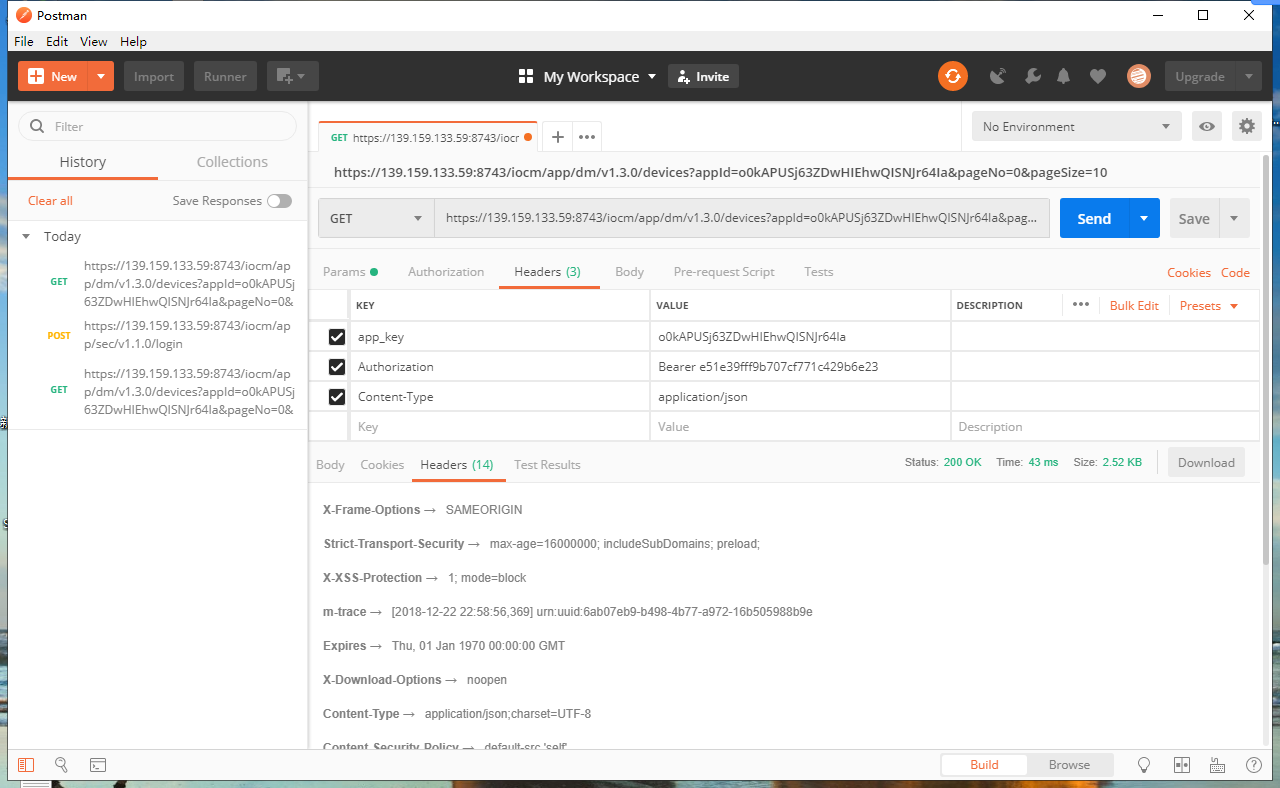The width and height of the screenshot is (1280, 788).
Task: Click the sync status icon
Action: pos(953,76)
